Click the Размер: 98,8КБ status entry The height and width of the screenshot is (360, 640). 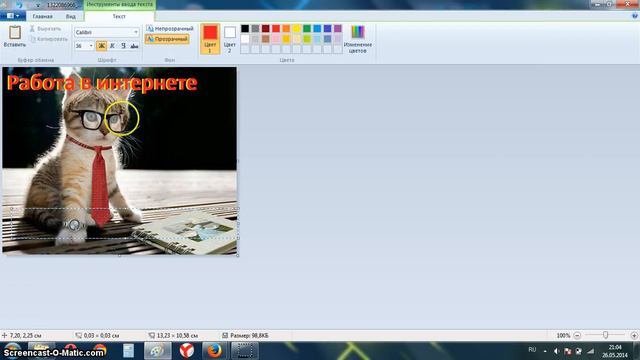[x=245, y=336]
